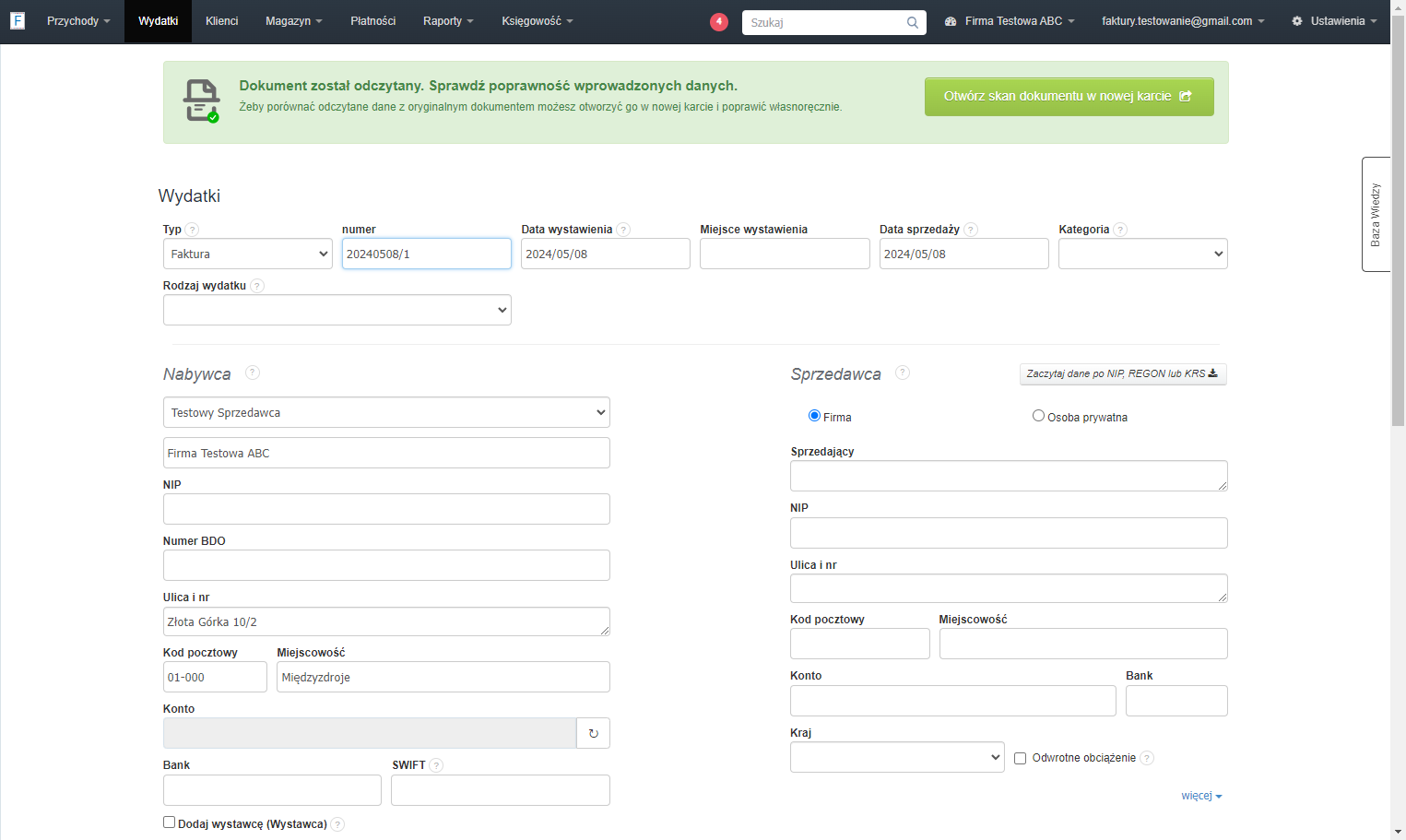Click help icon beside Data wystawienia

point(623,230)
